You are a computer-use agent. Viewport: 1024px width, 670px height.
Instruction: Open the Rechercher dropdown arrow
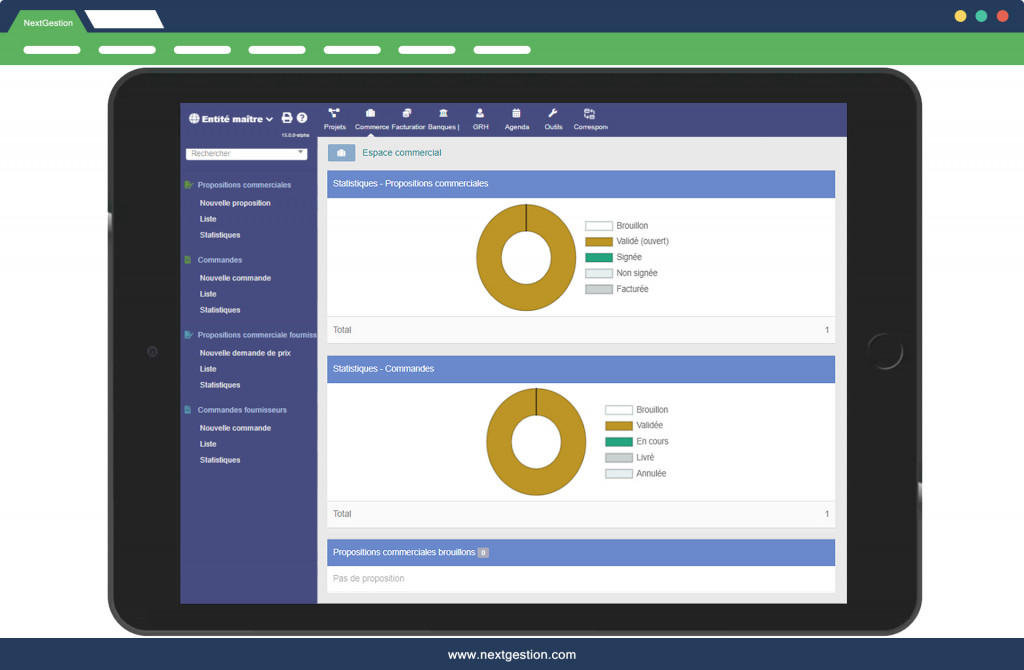coord(300,152)
